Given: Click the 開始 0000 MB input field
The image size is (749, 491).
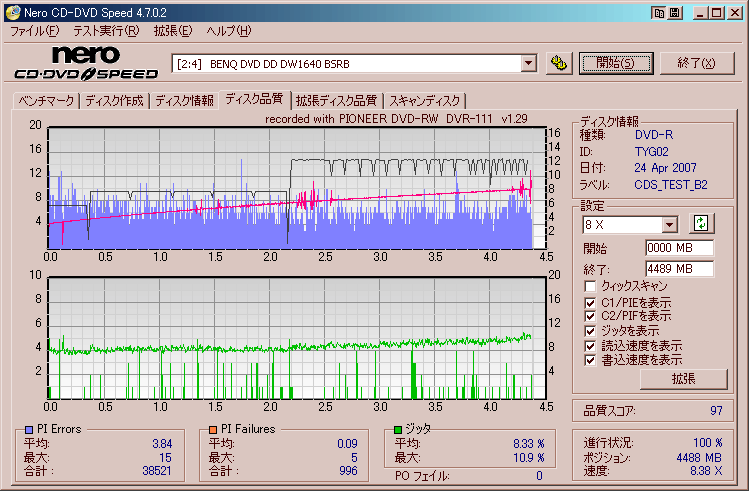Looking at the screenshot, I should click(679, 248).
